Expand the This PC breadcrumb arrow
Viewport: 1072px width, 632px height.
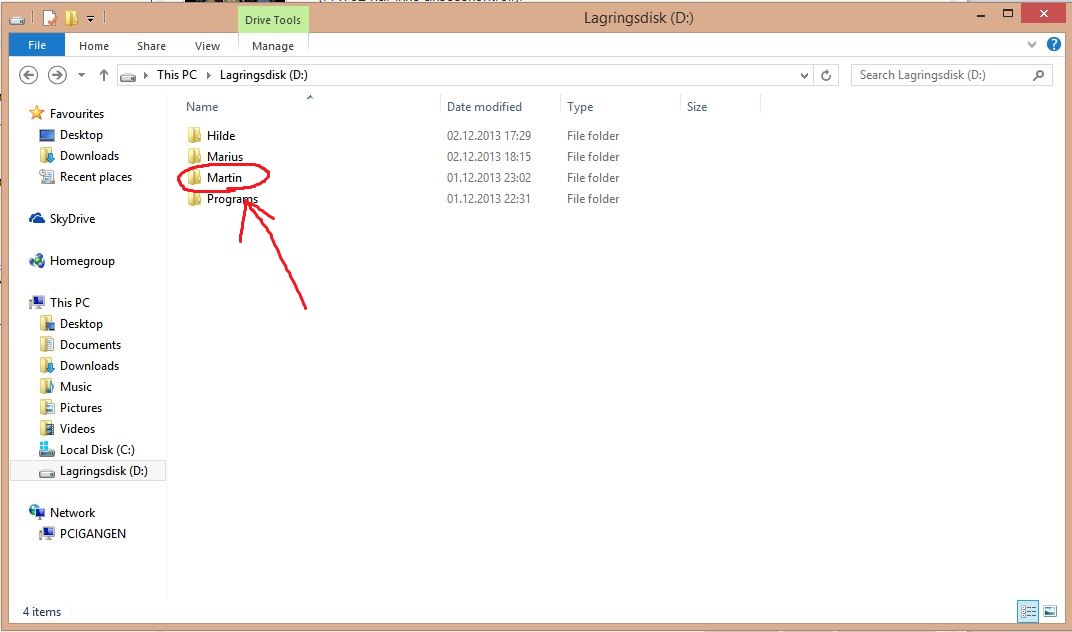tap(209, 75)
